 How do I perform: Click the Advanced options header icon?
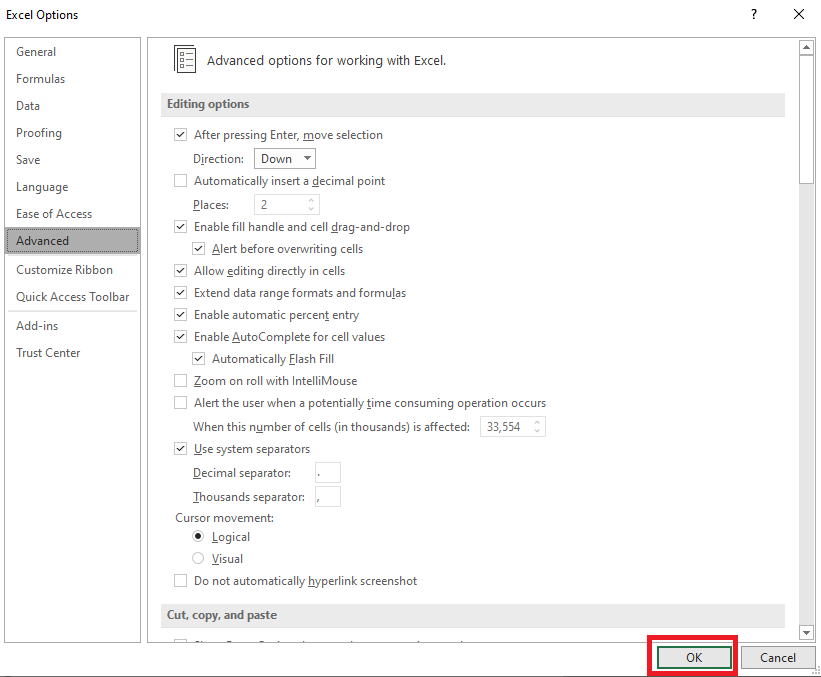pos(185,59)
